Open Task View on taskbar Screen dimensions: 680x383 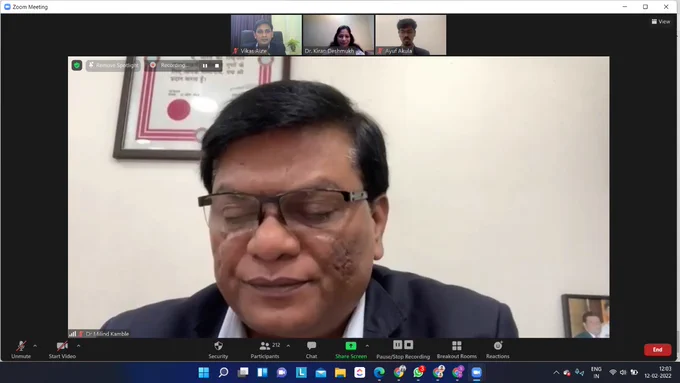tap(243, 373)
